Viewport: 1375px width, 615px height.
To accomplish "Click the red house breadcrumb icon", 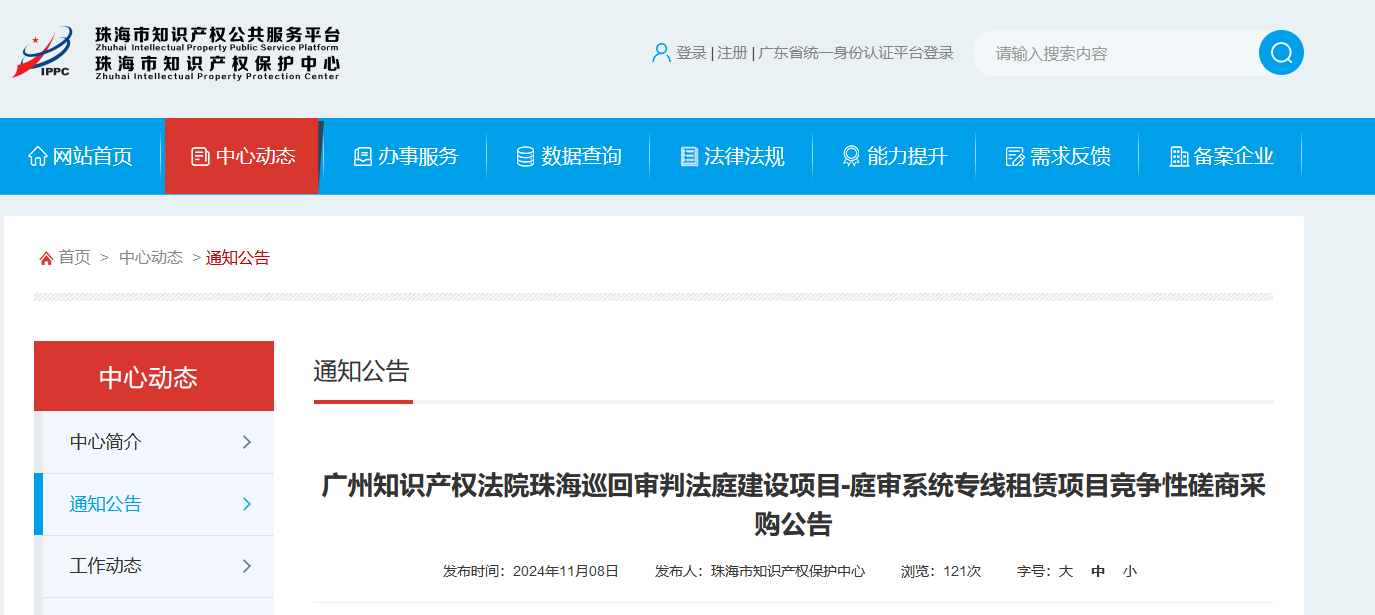I will (x=46, y=258).
